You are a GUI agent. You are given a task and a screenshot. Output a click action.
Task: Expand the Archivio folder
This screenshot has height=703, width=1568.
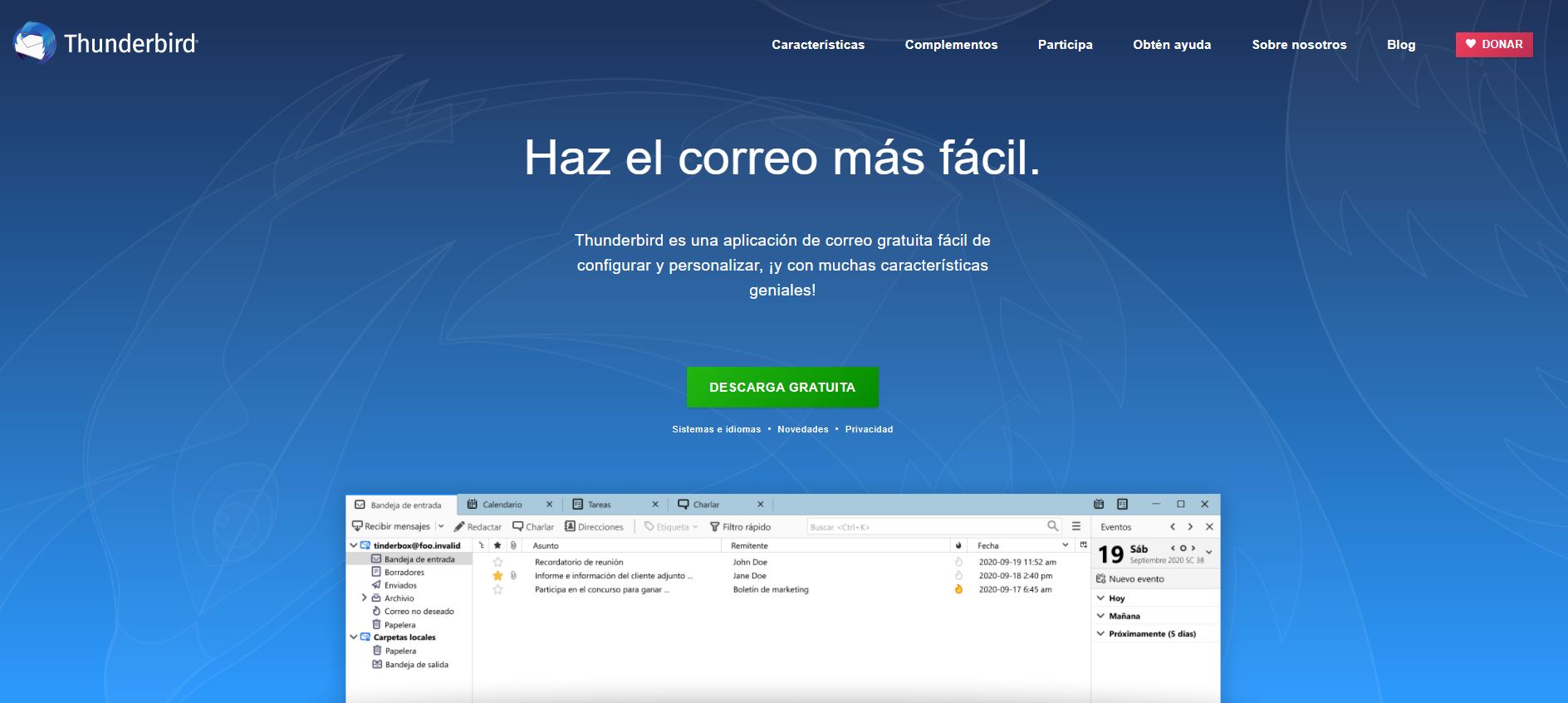(364, 598)
